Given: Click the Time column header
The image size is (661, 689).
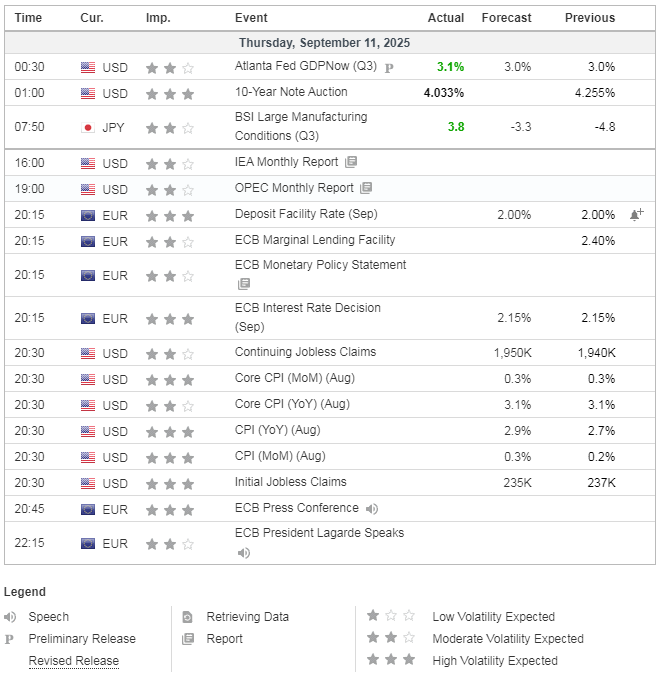Looking at the screenshot, I should pyautogui.click(x=28, y=18).
